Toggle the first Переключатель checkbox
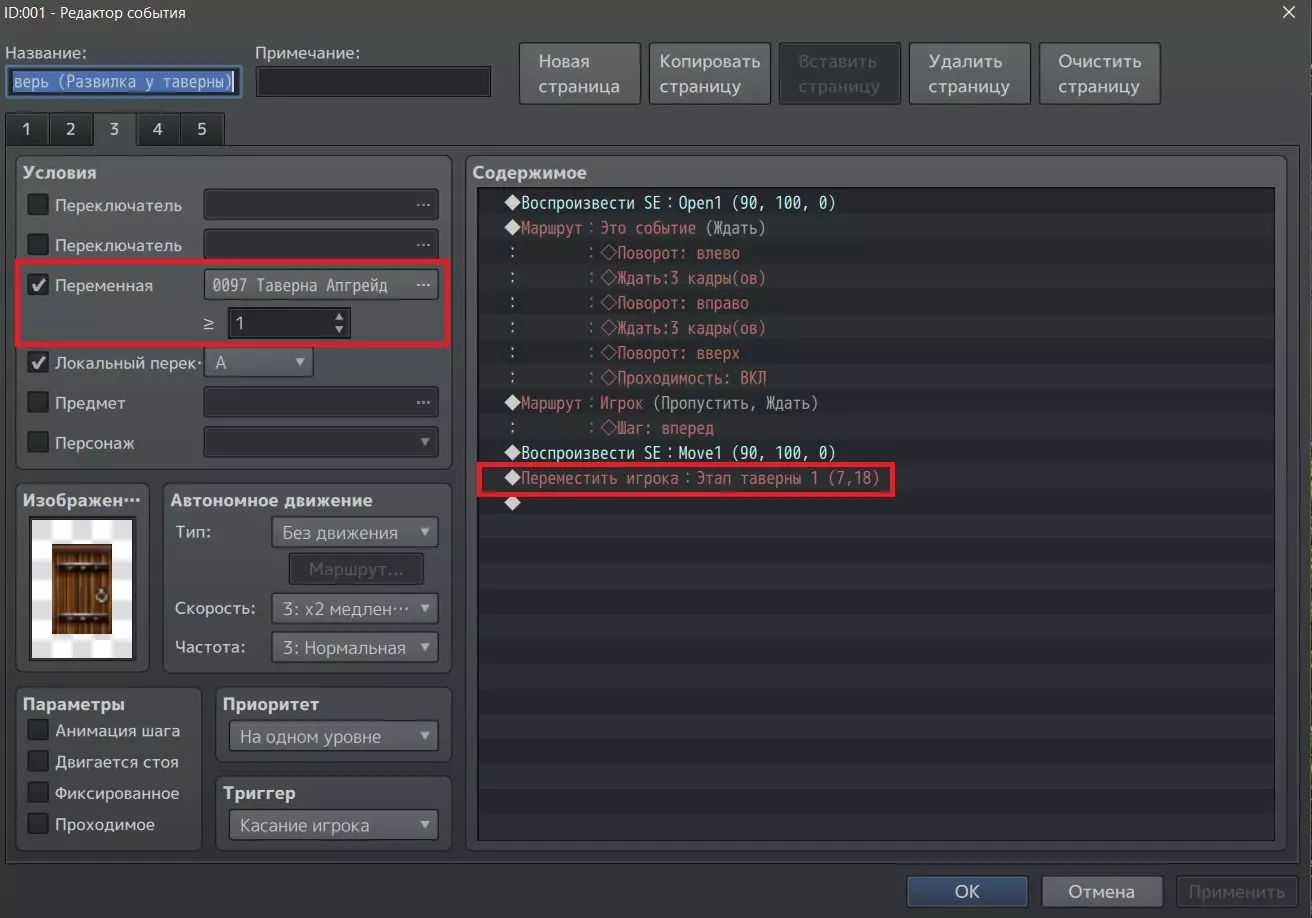1312x918 pixels. click(x=38, y=205)
